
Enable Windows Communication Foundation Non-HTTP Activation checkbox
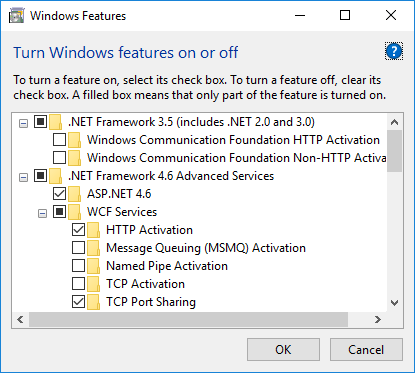coord(59,158)
